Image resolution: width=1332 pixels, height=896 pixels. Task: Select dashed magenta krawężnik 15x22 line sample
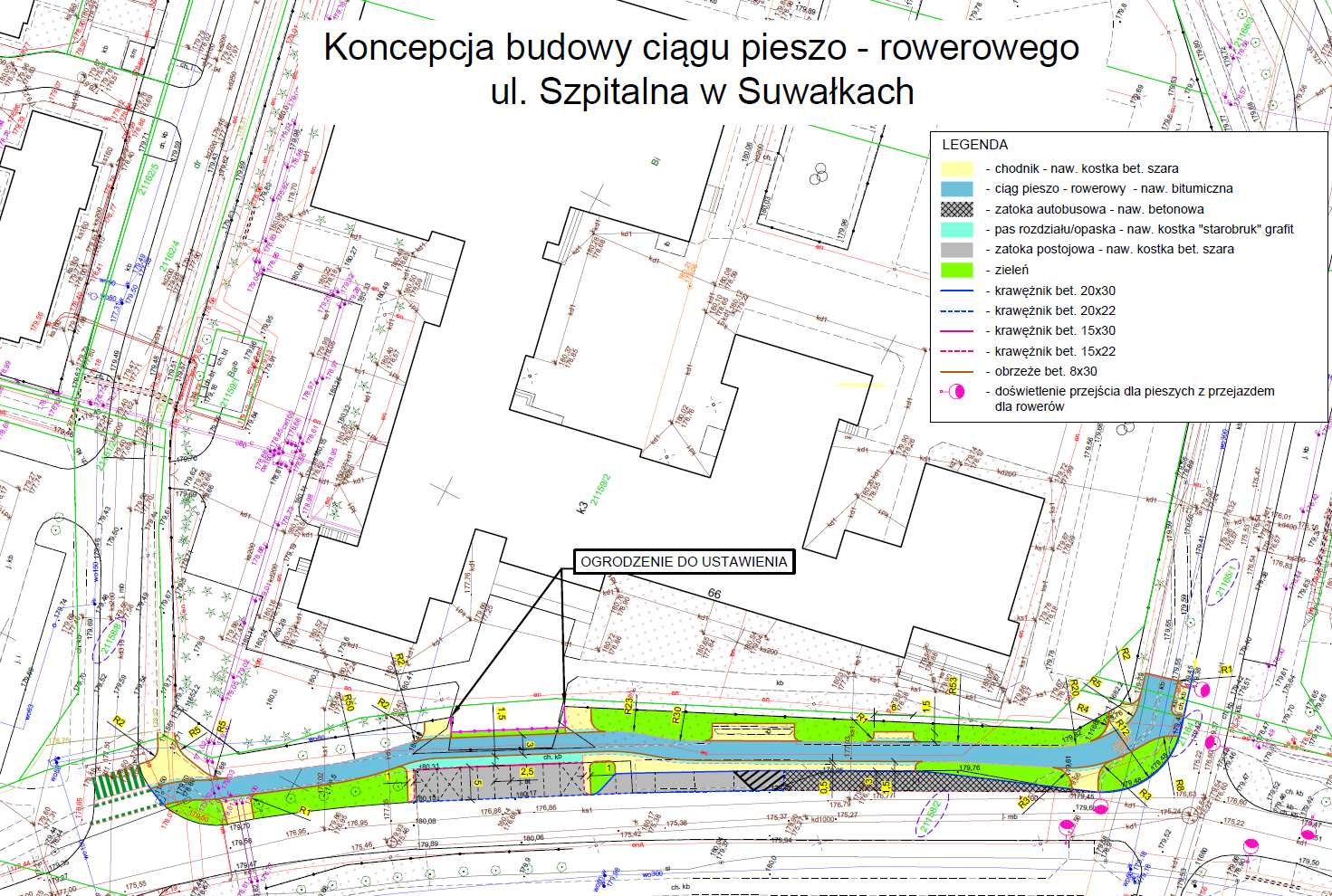[956, 351]
